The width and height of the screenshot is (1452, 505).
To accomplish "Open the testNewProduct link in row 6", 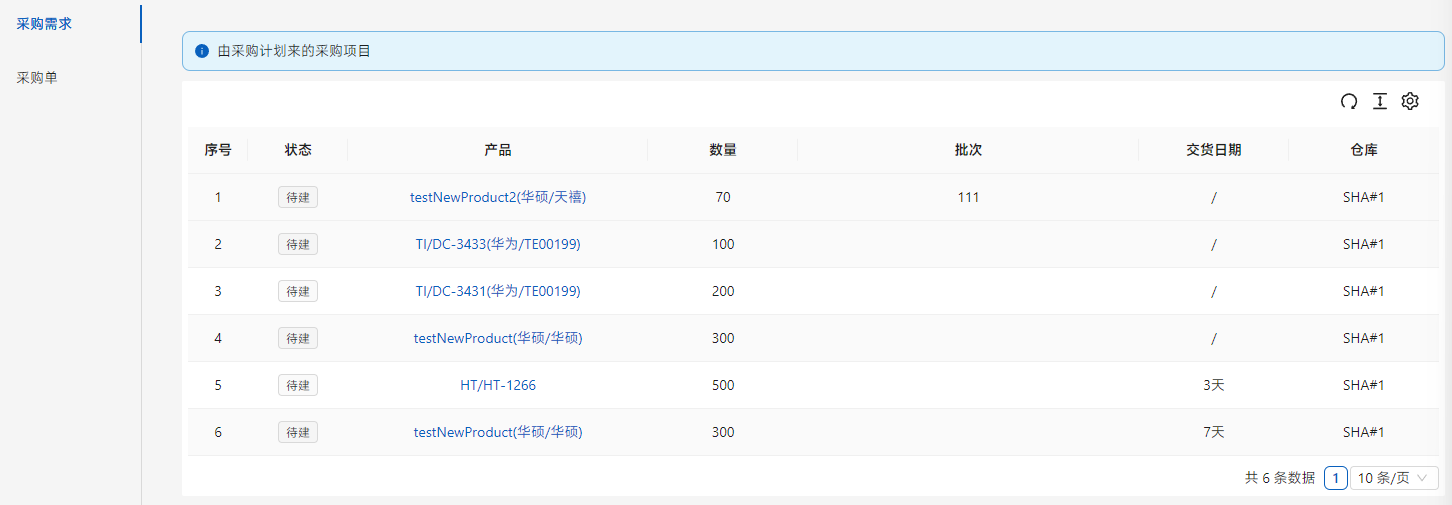I will (498, 432).
